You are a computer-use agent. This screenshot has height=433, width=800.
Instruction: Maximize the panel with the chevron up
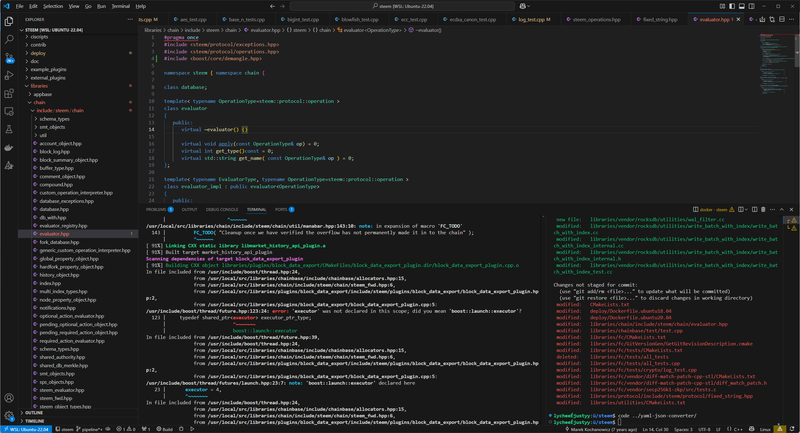tap(782, 210)
